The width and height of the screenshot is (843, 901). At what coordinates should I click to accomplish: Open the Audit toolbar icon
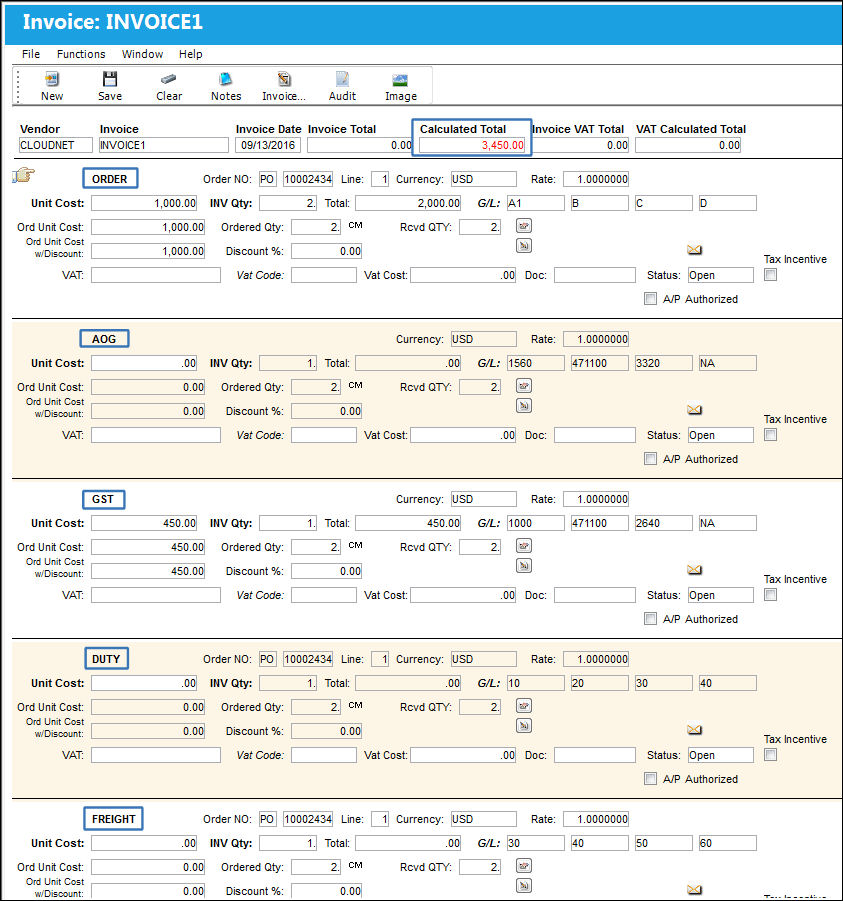(342, 79)
